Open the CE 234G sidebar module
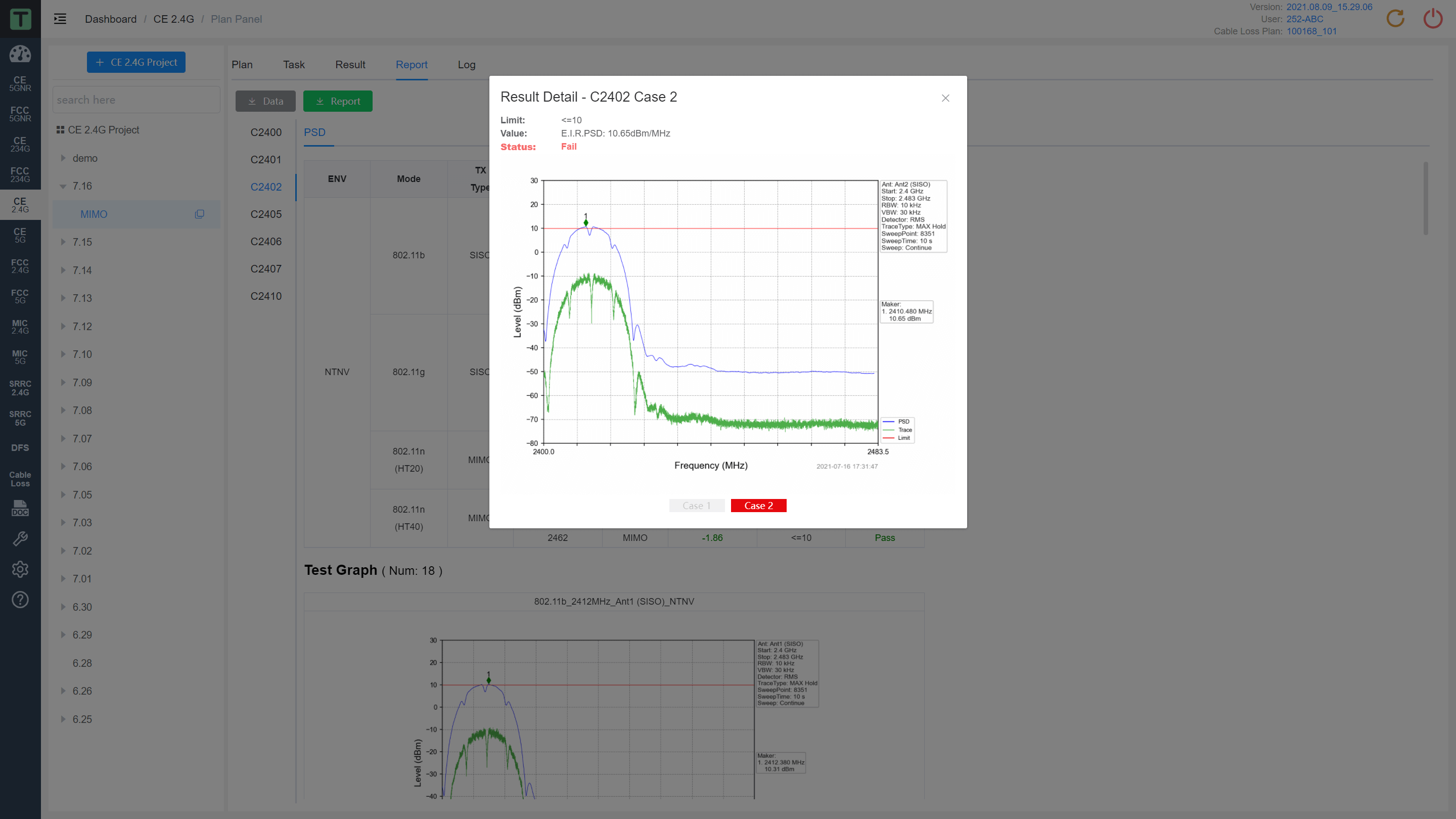 [x=20, y=145]
